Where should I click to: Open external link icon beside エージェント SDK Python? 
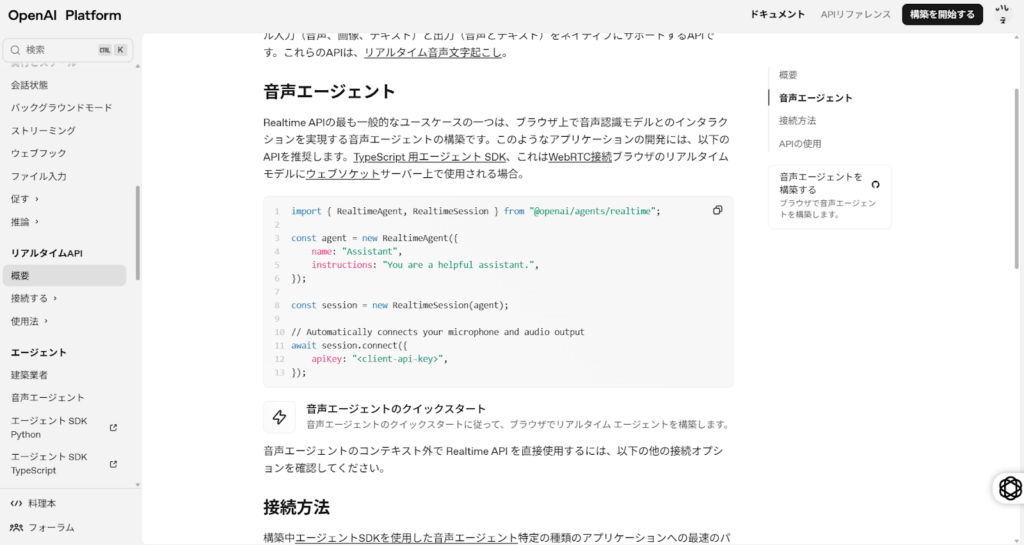pos(113,428)
